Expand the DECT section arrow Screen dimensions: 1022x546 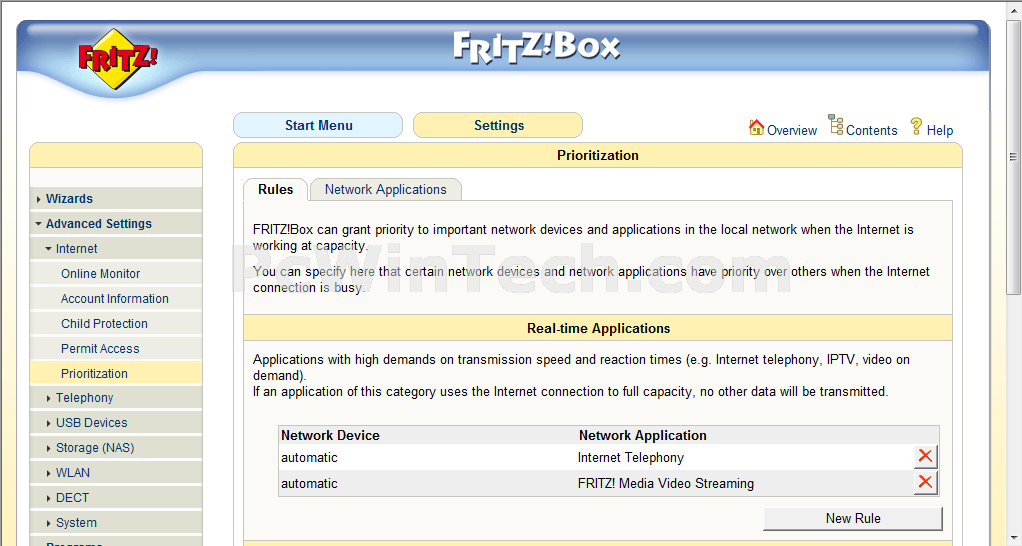49,498
